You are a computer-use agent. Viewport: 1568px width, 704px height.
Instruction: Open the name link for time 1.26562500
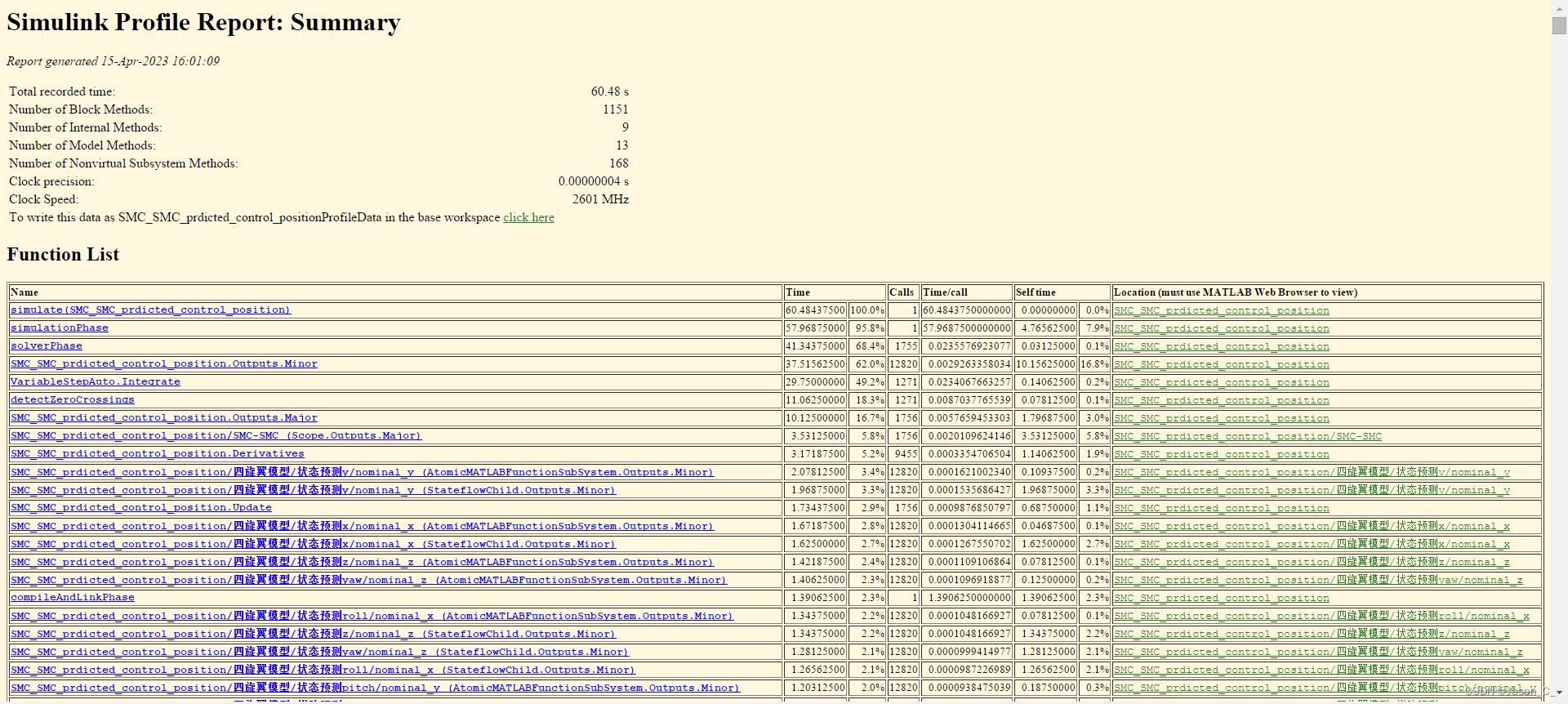click(323, 670)
